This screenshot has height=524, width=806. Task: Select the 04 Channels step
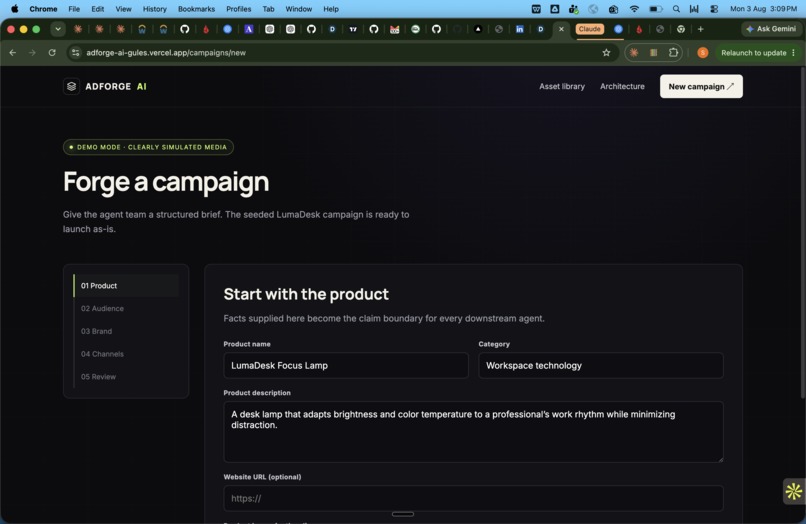pyautogui.click(x=126, y=354)
